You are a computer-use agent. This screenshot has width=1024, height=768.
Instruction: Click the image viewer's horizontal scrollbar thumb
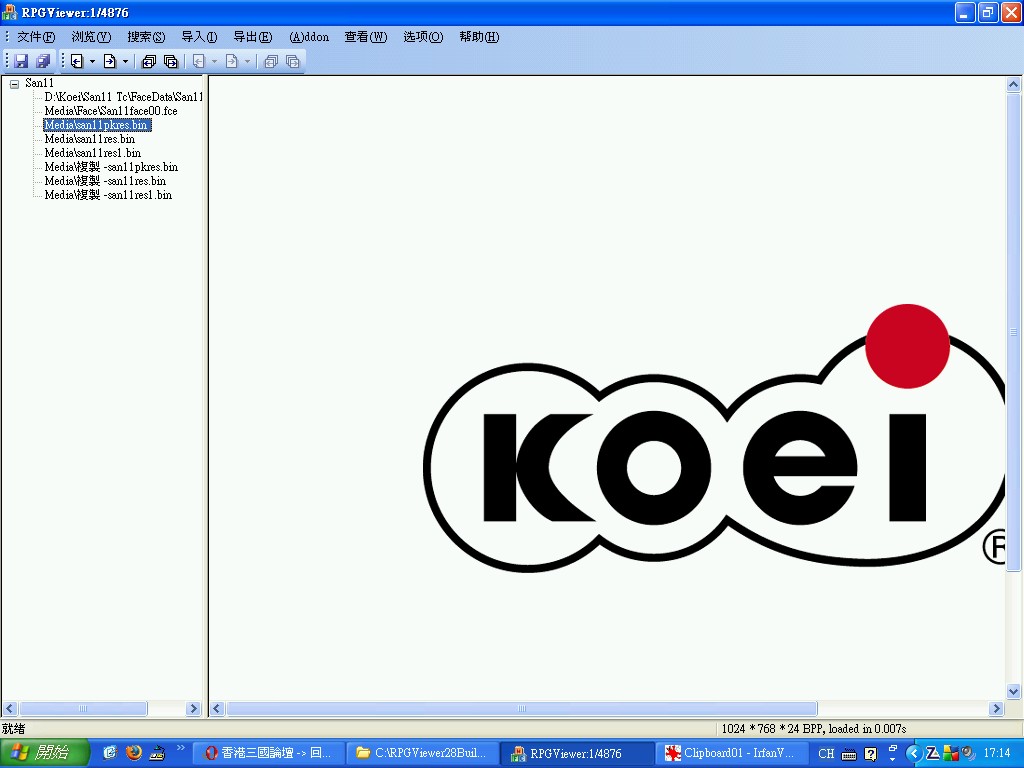[522, 709]
